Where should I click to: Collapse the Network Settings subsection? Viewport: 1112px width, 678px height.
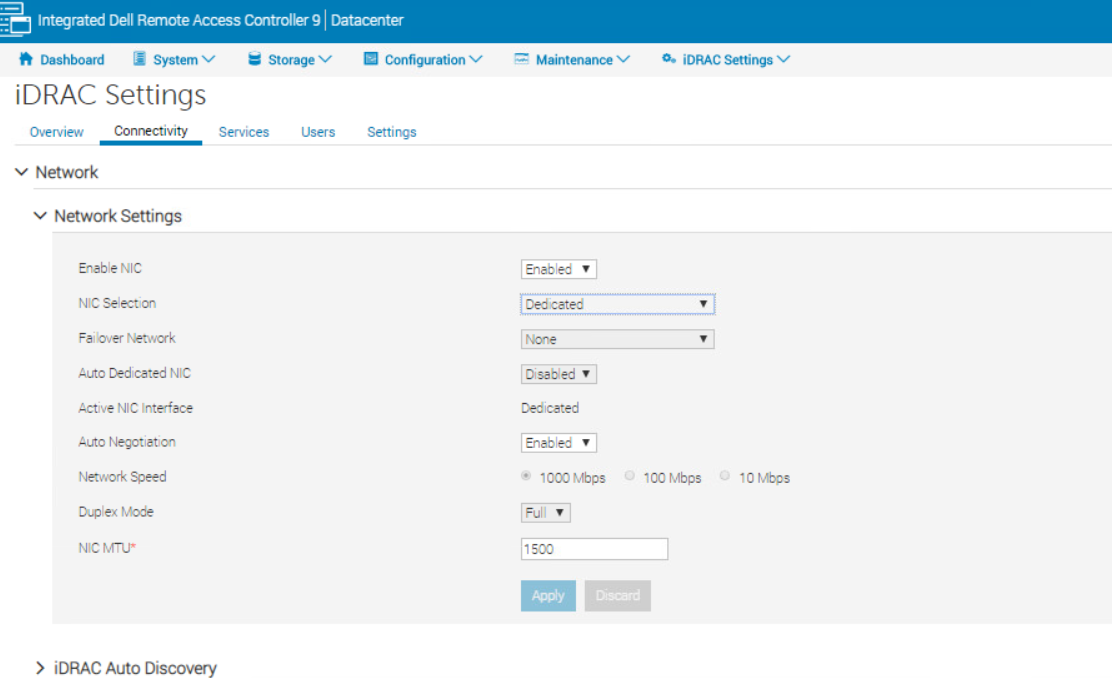[40, 216]
